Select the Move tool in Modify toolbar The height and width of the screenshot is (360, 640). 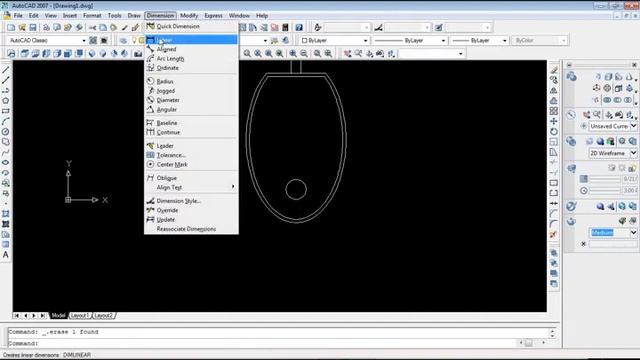[x=554, y=121]
